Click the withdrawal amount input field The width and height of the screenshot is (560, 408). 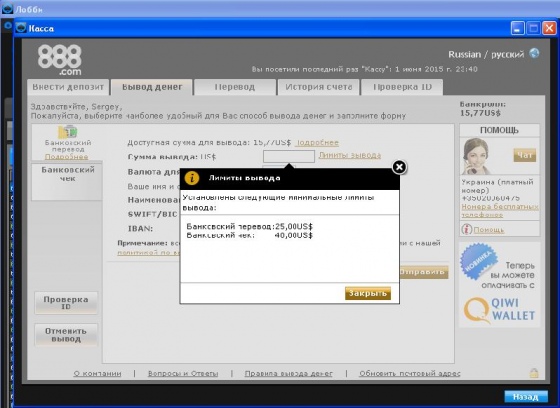(x=289, y=156)
